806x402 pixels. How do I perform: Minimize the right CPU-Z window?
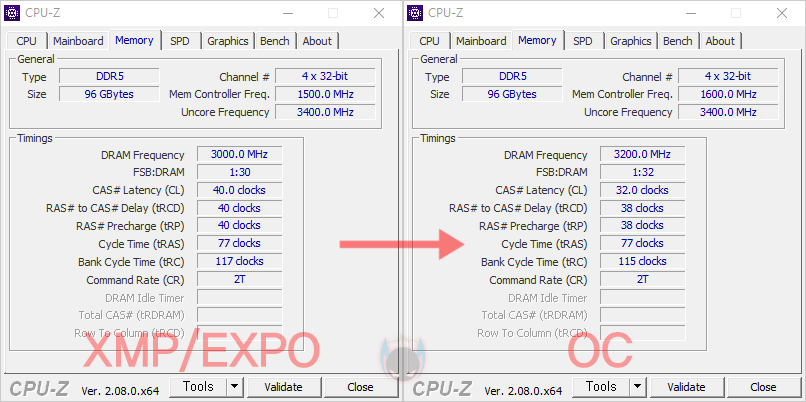click(x=689, y=13)
